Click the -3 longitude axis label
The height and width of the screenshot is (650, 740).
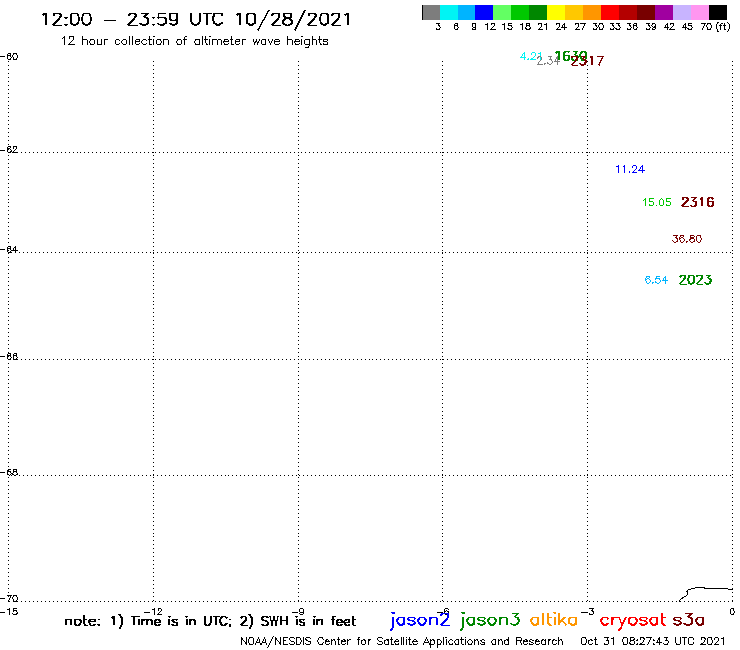[x=588, y=611]
